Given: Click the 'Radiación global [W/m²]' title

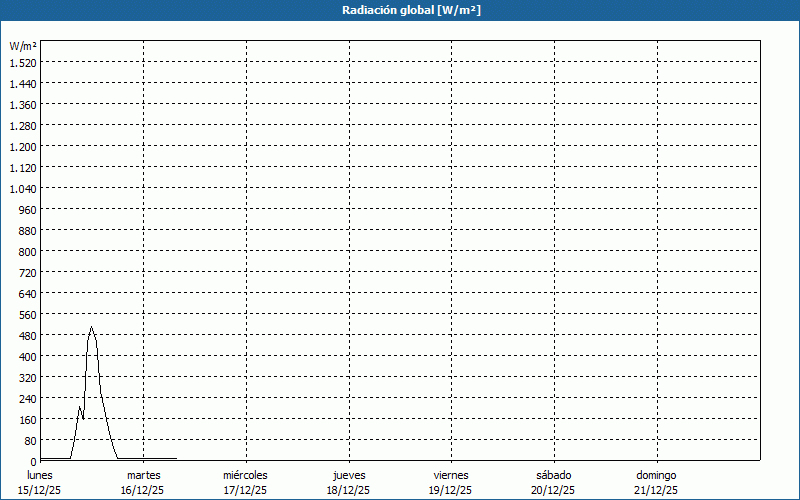Looking at the screenshot, I should pyautogui.click(x=411, y=10).
